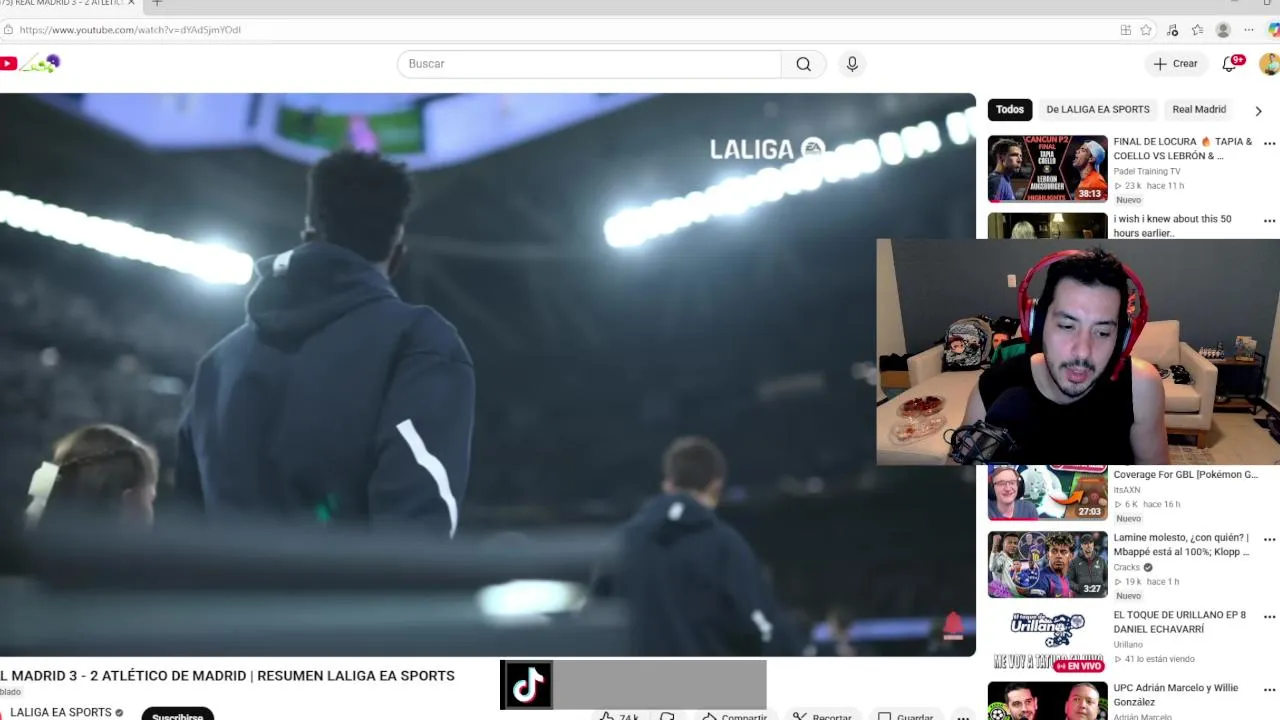The width and height of the screenshot is (1280, 720).
Task: Click the split screen icon in address bar
Action: (1126, 30)
